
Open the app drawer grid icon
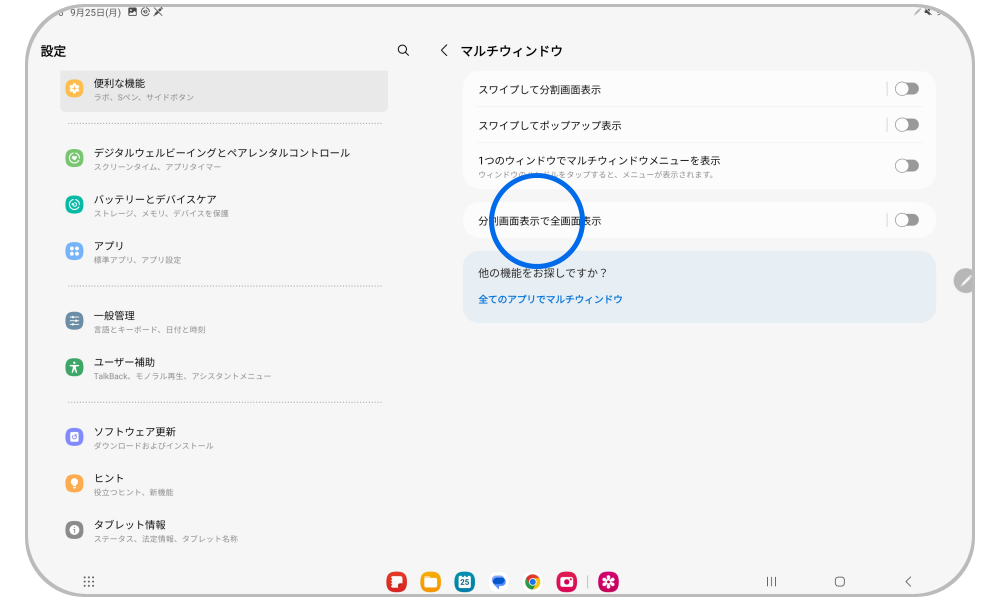pyautogui.click(x=89, y=582)
